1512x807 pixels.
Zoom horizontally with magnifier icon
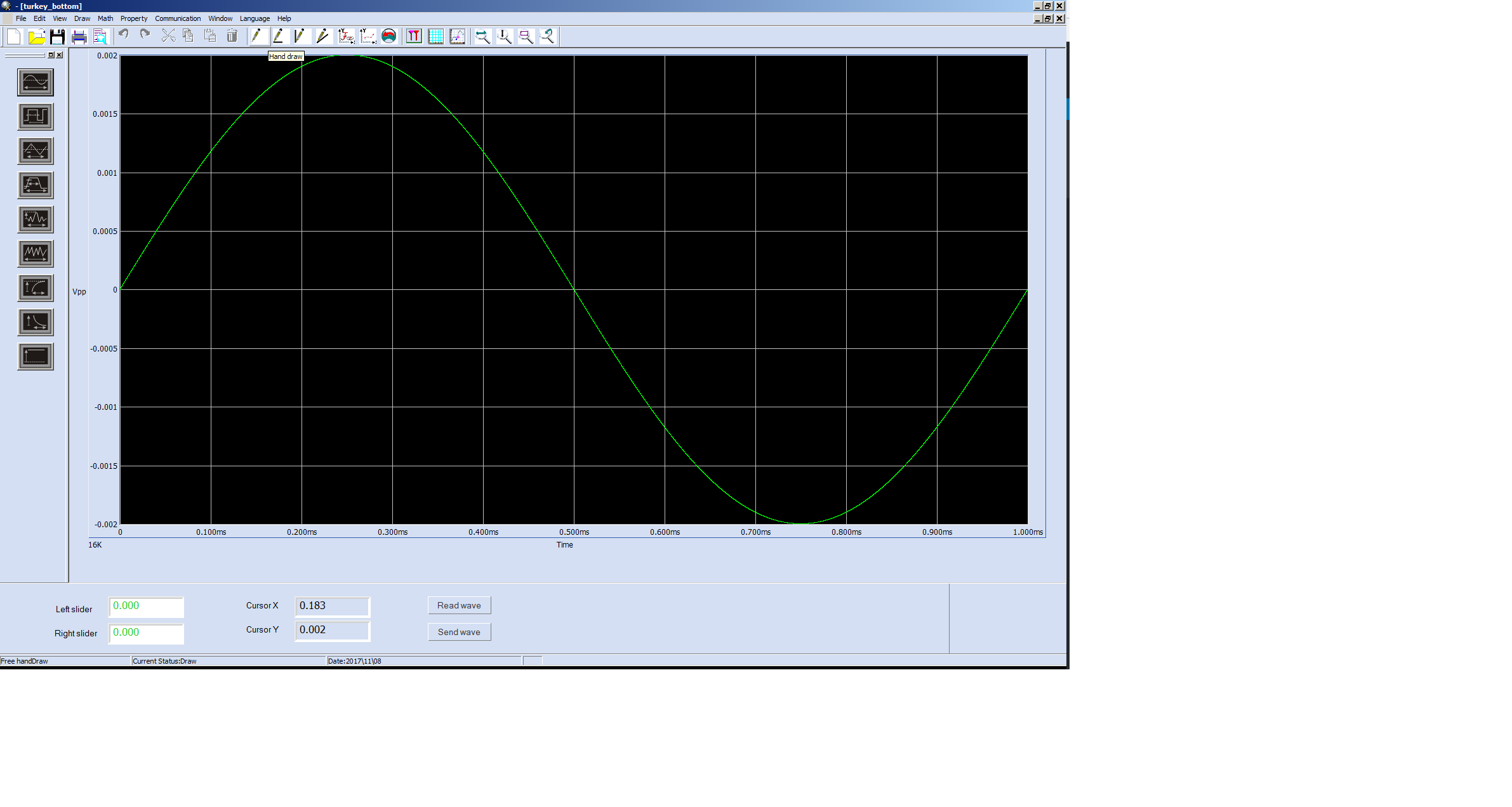click(482, 37)
